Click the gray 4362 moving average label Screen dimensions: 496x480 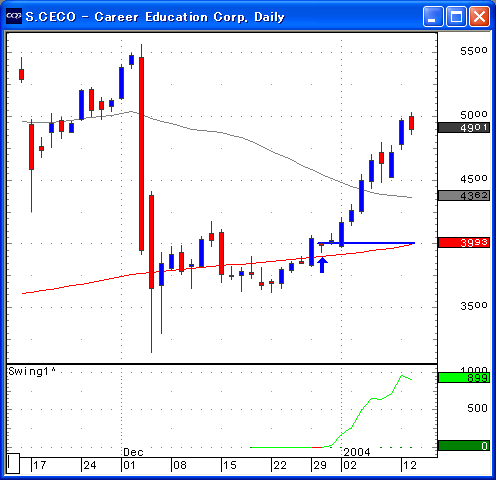coord(464,195)
